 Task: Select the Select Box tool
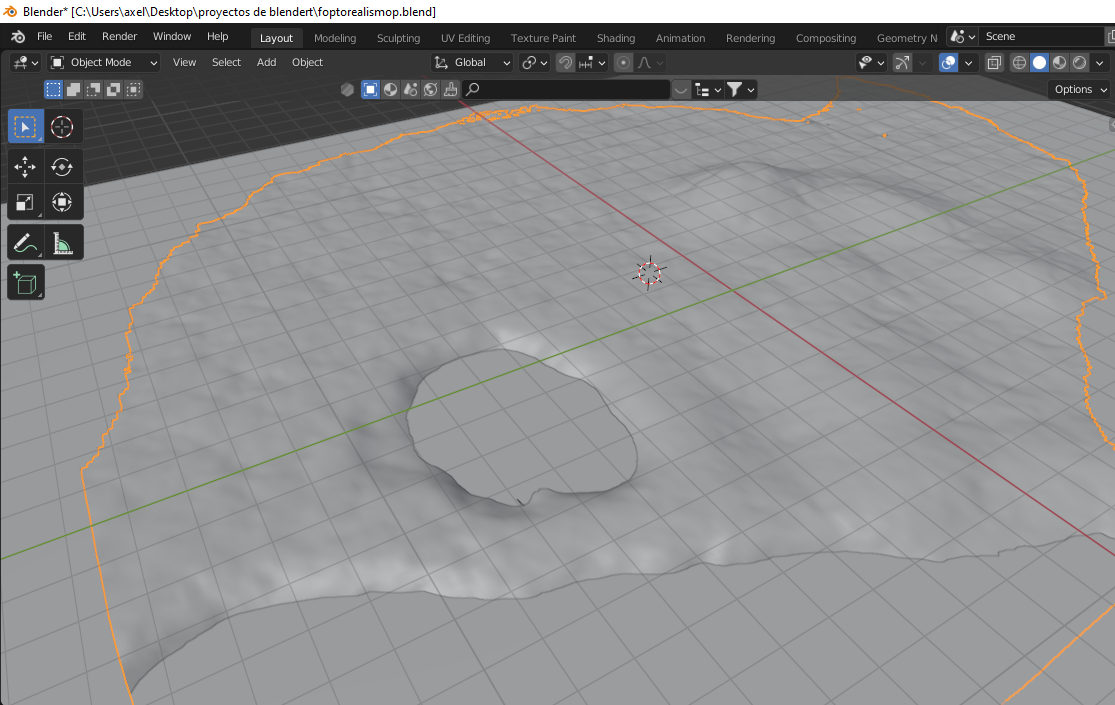coord(26,127)
